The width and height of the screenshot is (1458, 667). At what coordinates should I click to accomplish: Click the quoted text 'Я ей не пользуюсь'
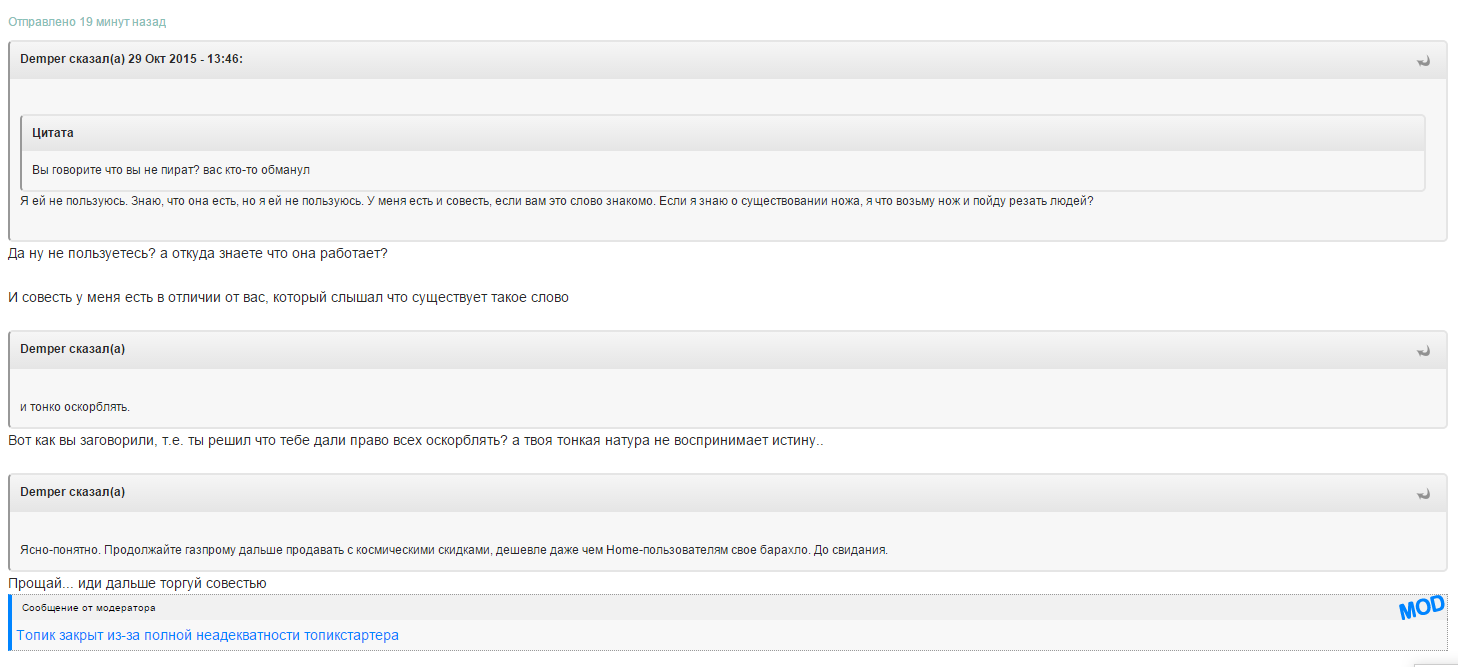(556, 201)
